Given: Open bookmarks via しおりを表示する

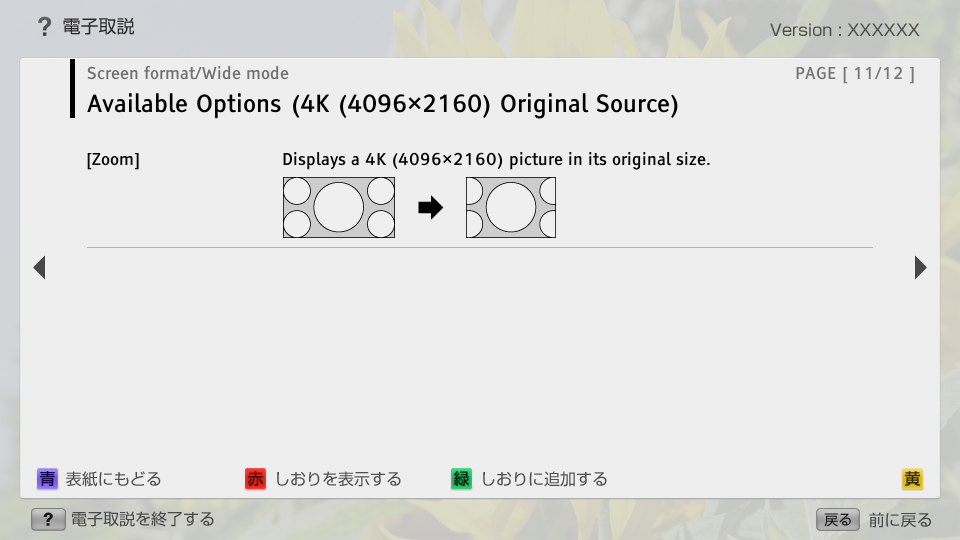Looking at the screenshot, I should pyautogui.click(x=338, y=479).
